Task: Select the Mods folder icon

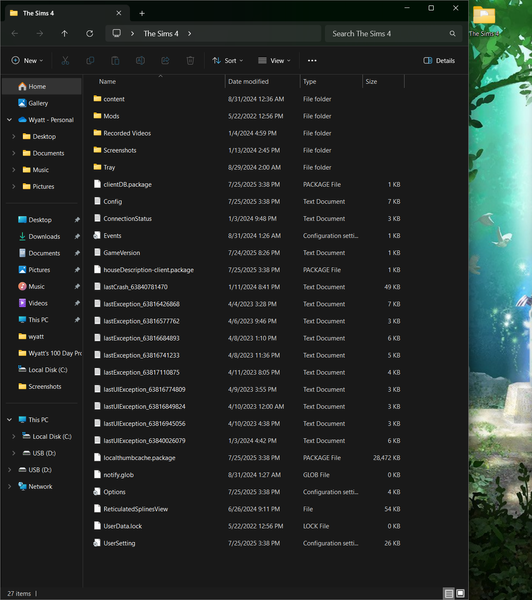Action: (x=97, y=116)
